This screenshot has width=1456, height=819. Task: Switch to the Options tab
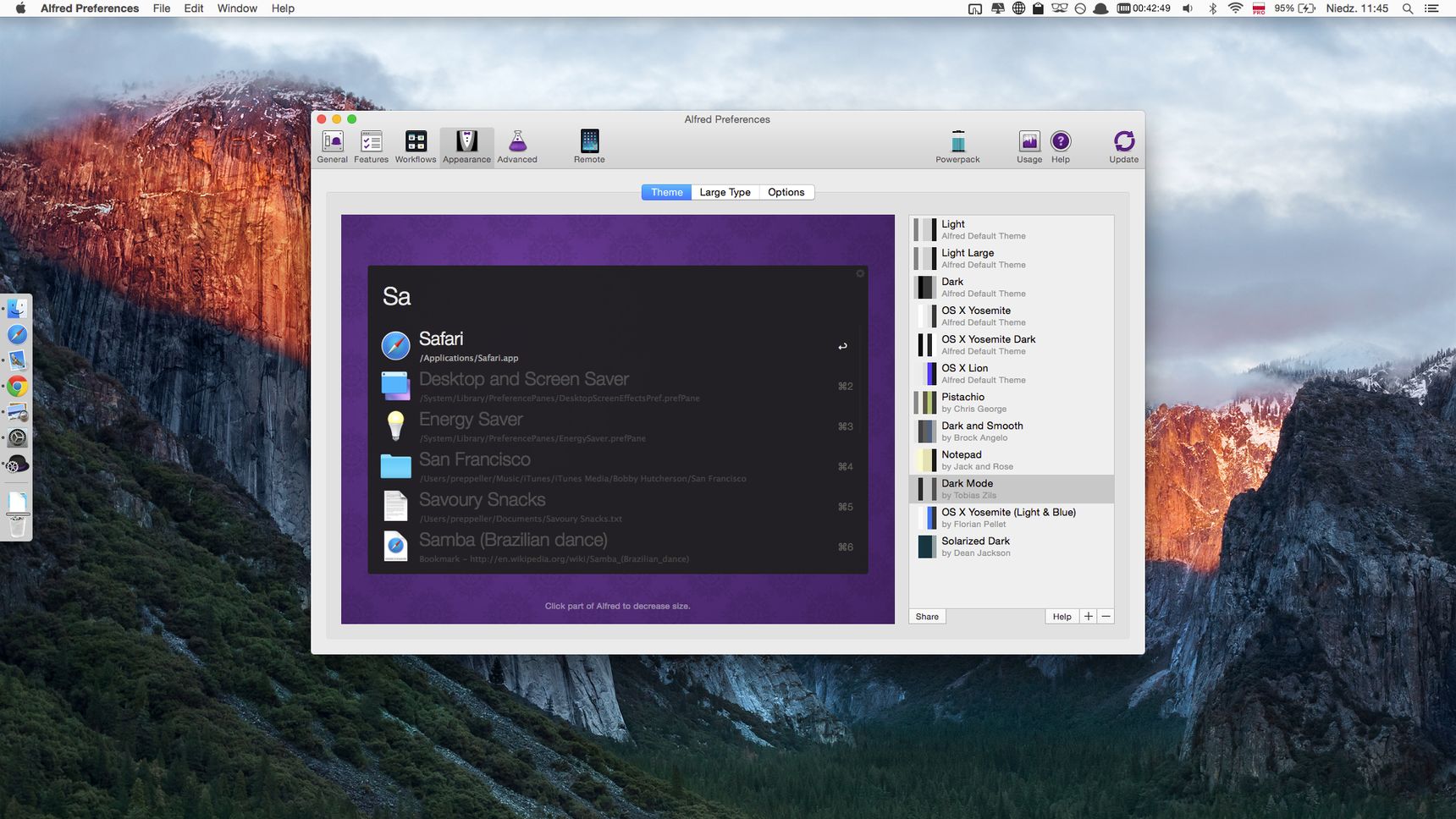coord(786,192)
